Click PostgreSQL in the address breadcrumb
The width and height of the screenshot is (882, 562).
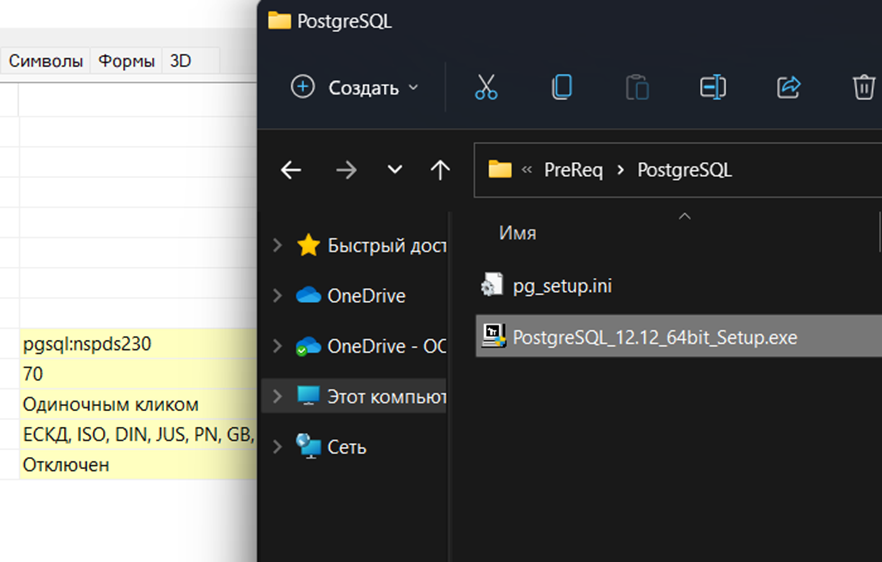click(684, 170)
